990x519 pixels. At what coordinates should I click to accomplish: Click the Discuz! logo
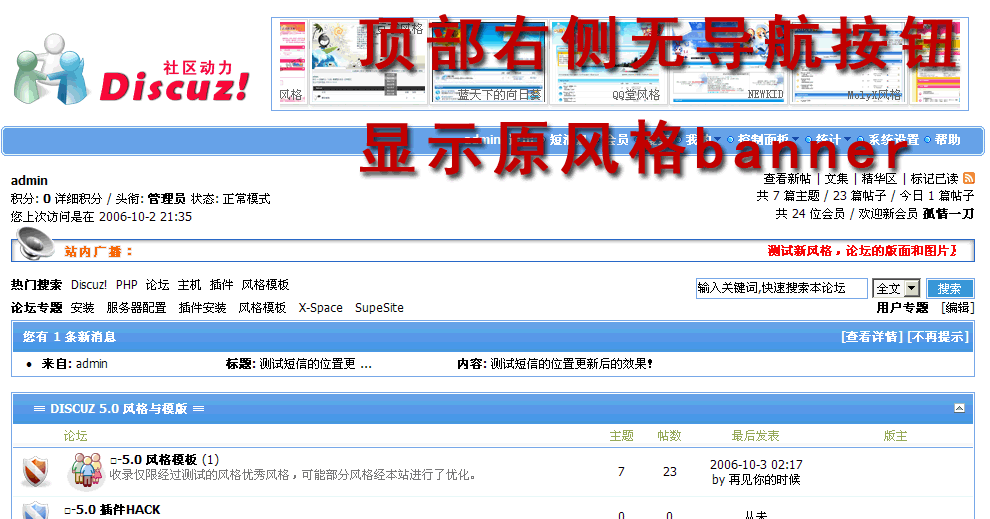click(x=131, y=69)
